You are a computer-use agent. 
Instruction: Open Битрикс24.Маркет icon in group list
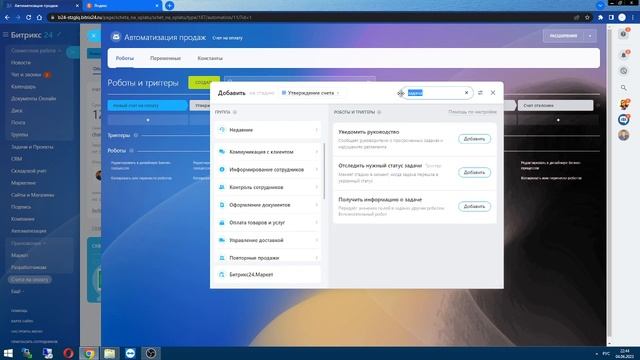(x=222, y=275)
